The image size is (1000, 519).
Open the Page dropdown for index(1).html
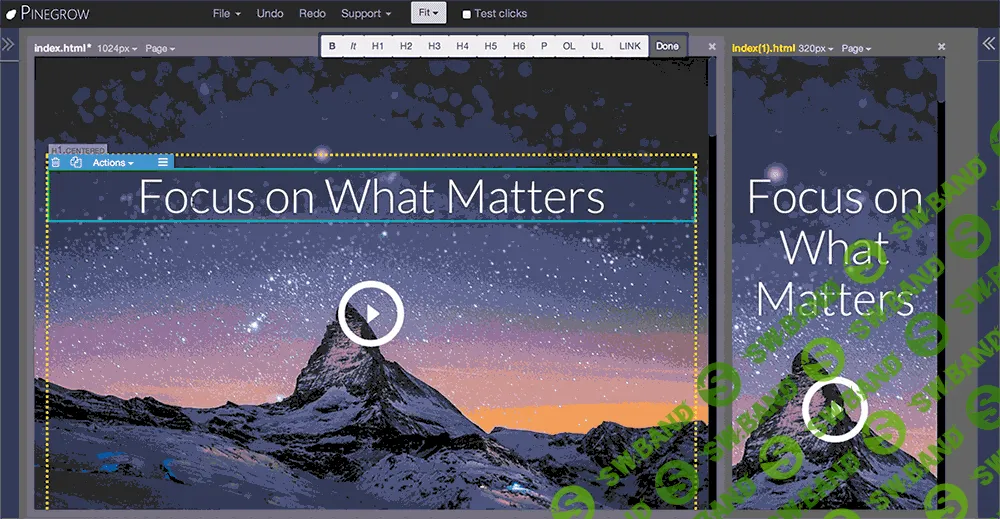856,48
